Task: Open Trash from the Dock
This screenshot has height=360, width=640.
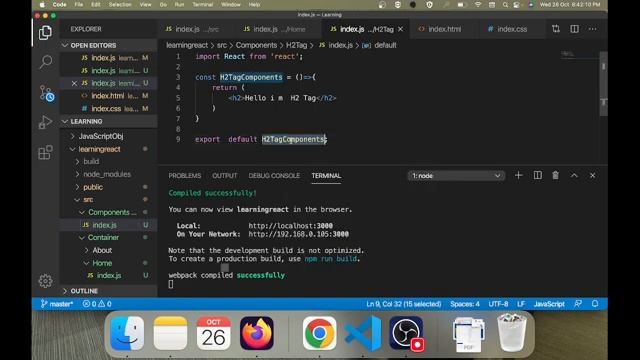Action: (511, 333)
